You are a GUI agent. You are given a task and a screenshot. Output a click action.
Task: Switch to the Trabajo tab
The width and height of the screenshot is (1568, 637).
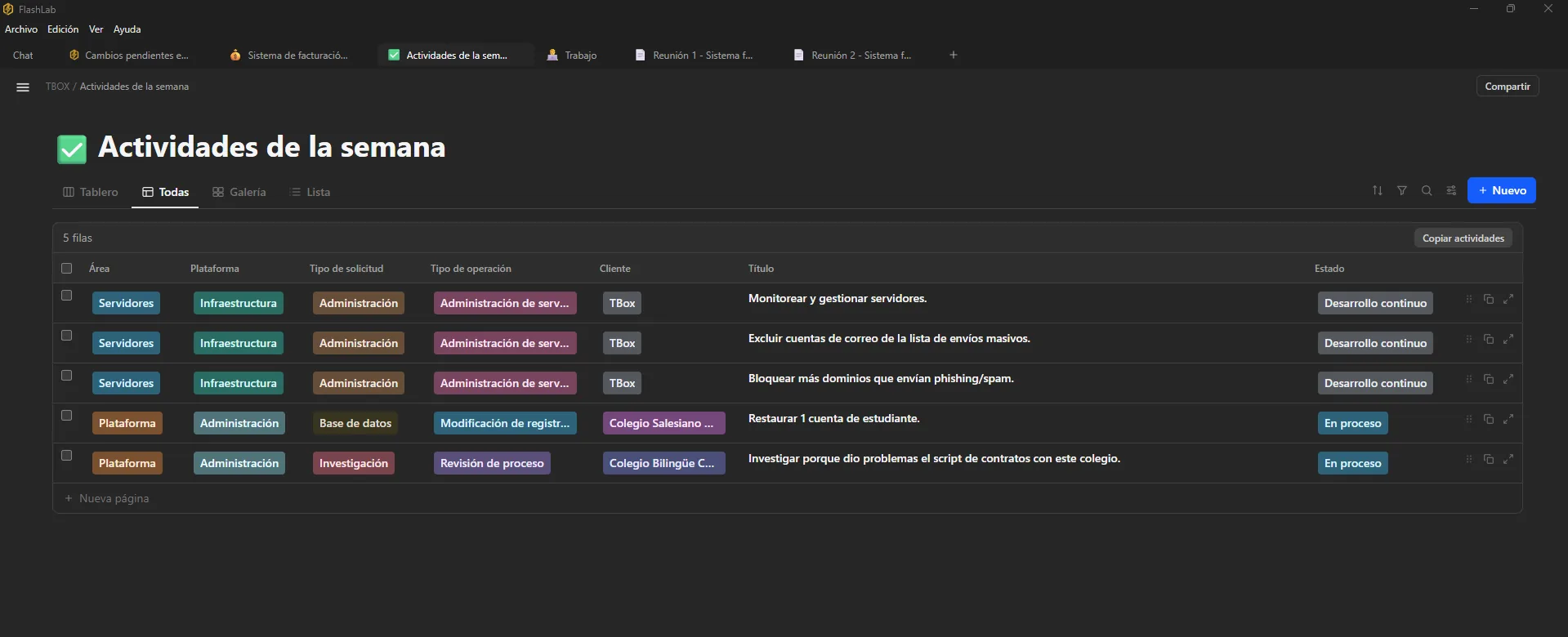[572, 56]
